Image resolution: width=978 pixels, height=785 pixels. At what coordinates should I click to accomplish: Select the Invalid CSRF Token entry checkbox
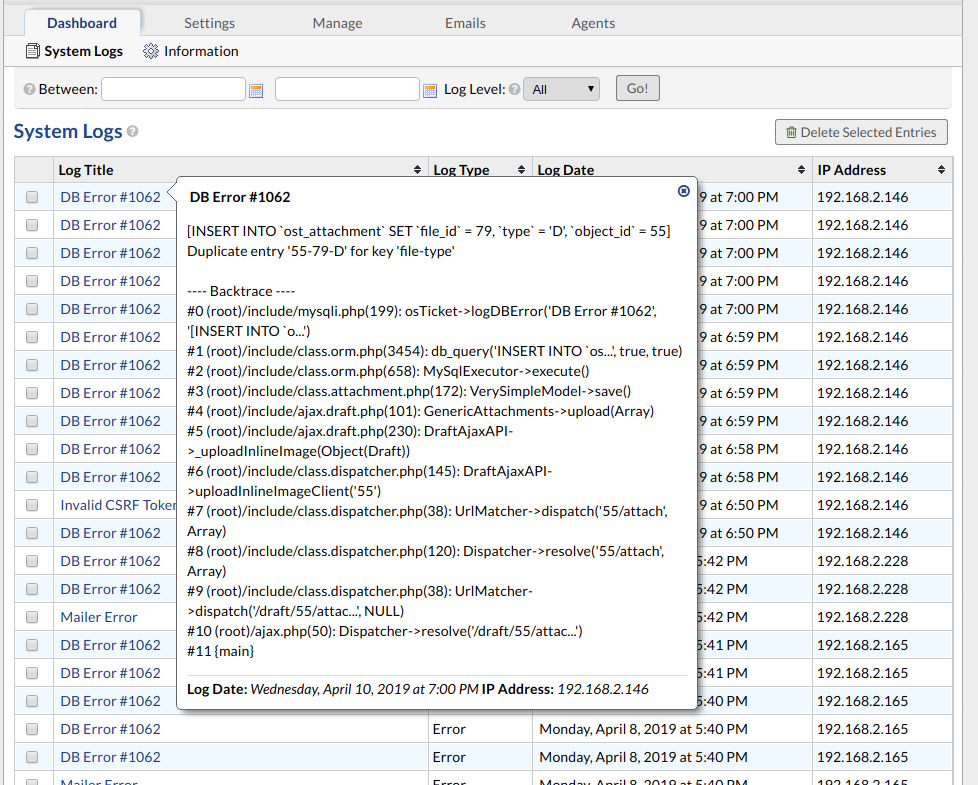32,506
